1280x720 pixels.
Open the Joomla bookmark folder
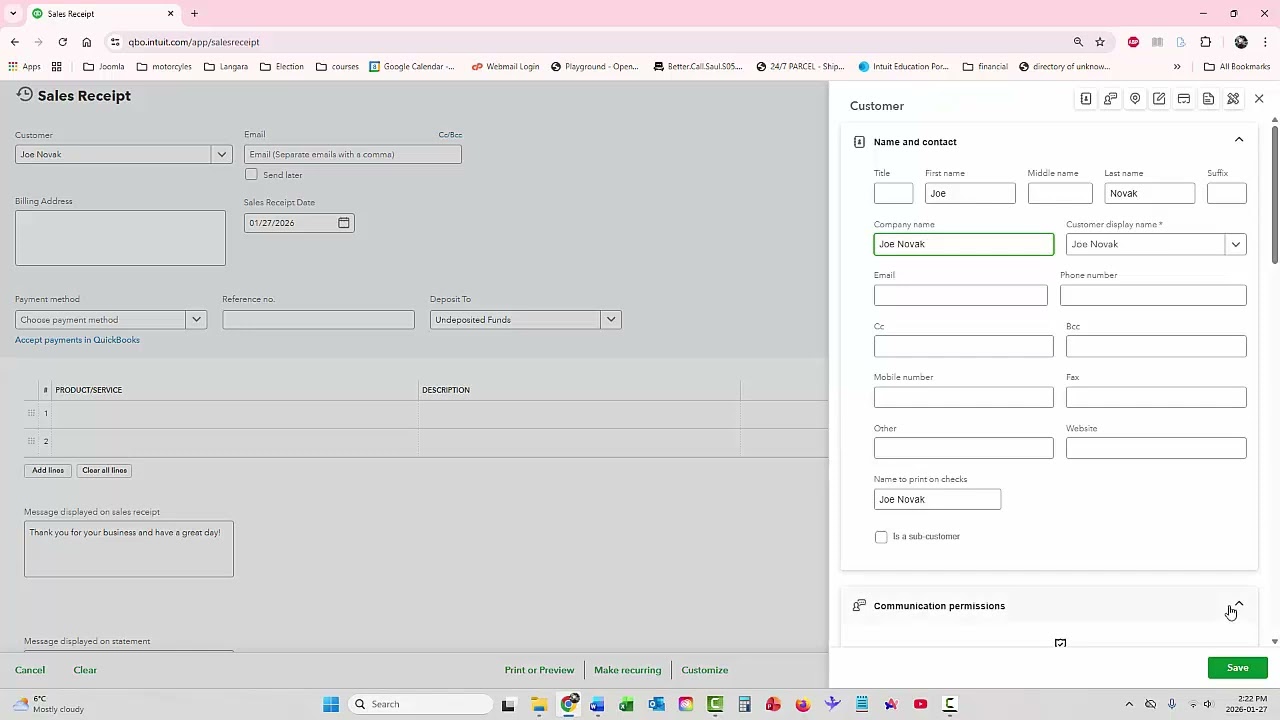point(104,67)
